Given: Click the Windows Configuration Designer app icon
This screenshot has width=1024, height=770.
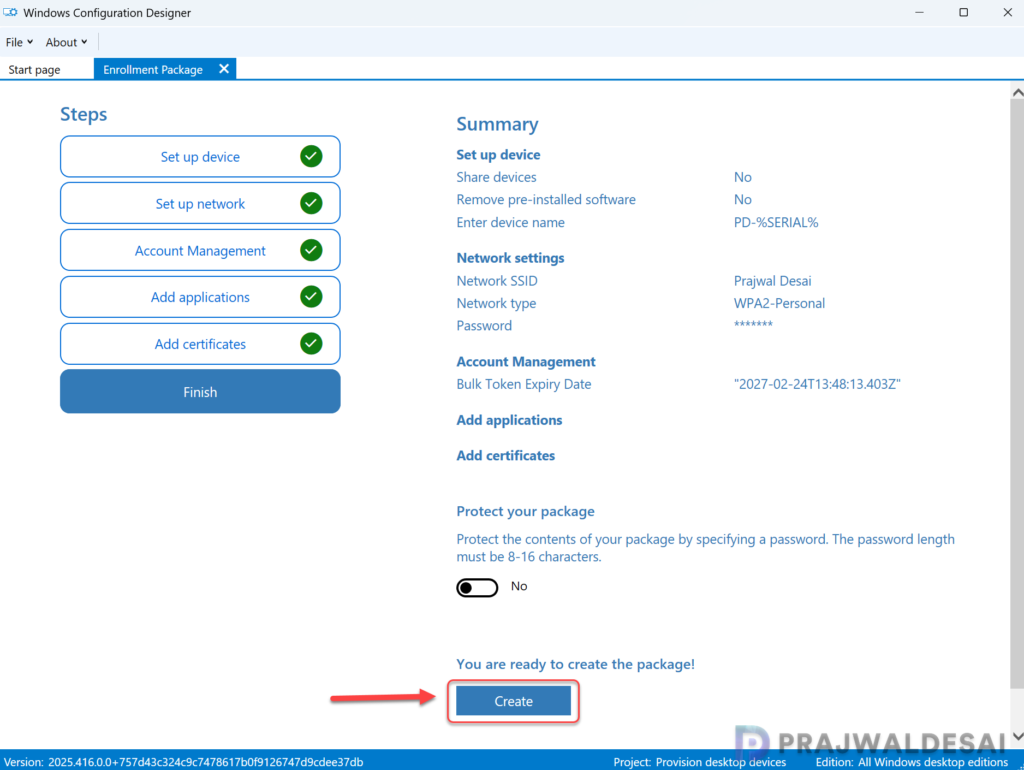Looking at the screenshot, I should point(10,12).
